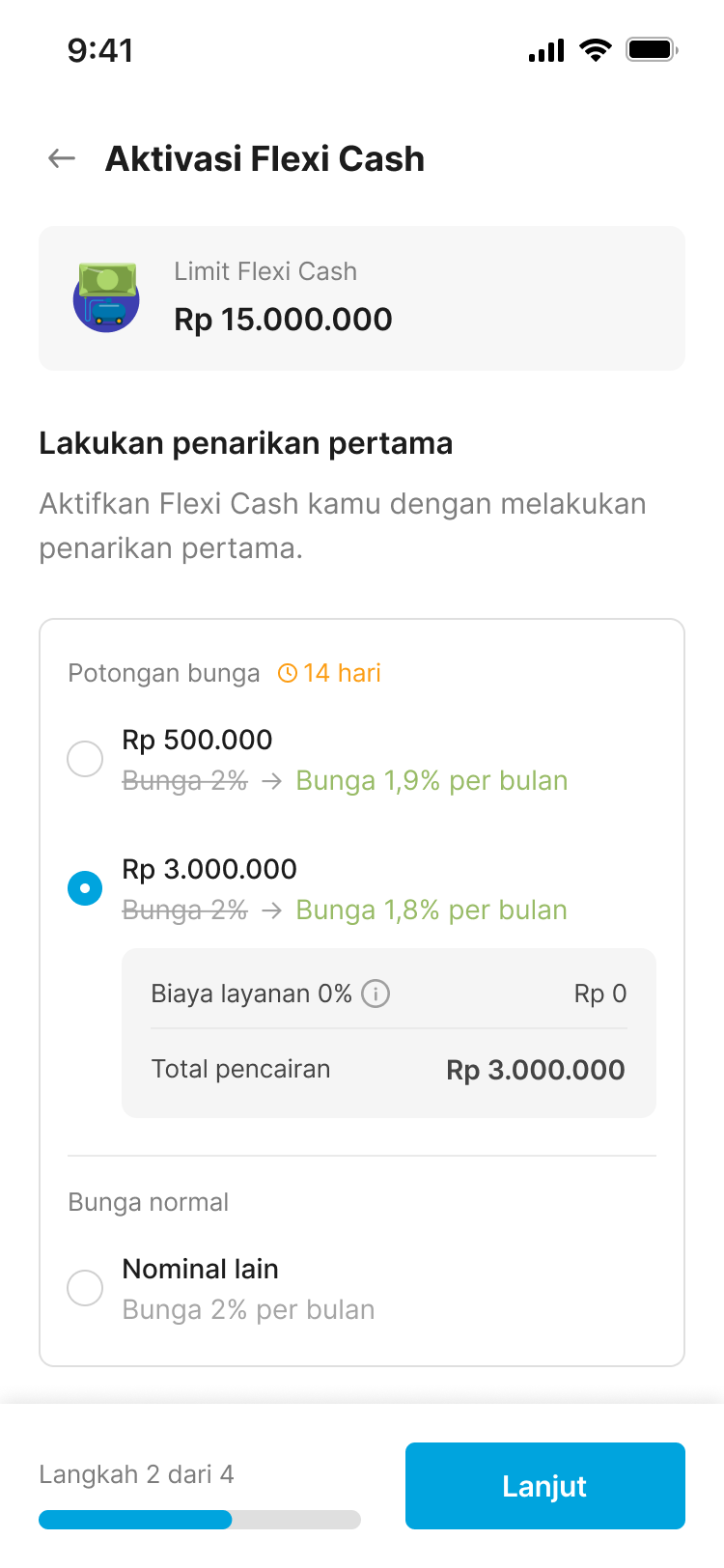Click the orange clock icon near 14 hari
This screenshot has height=1568, width=724.
[288, 673]
